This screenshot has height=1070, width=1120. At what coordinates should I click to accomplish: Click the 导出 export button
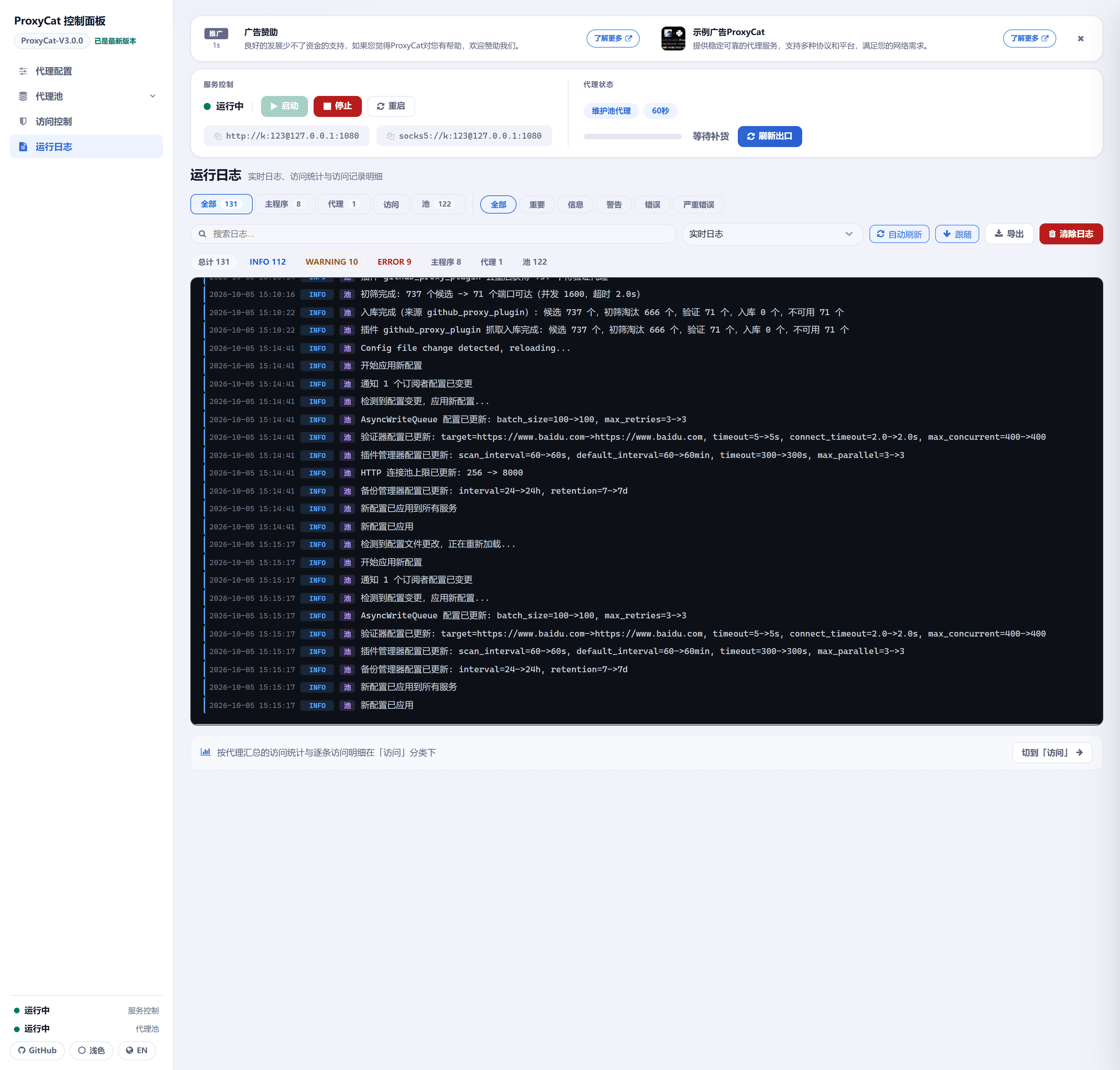[x=1009, y=234]
